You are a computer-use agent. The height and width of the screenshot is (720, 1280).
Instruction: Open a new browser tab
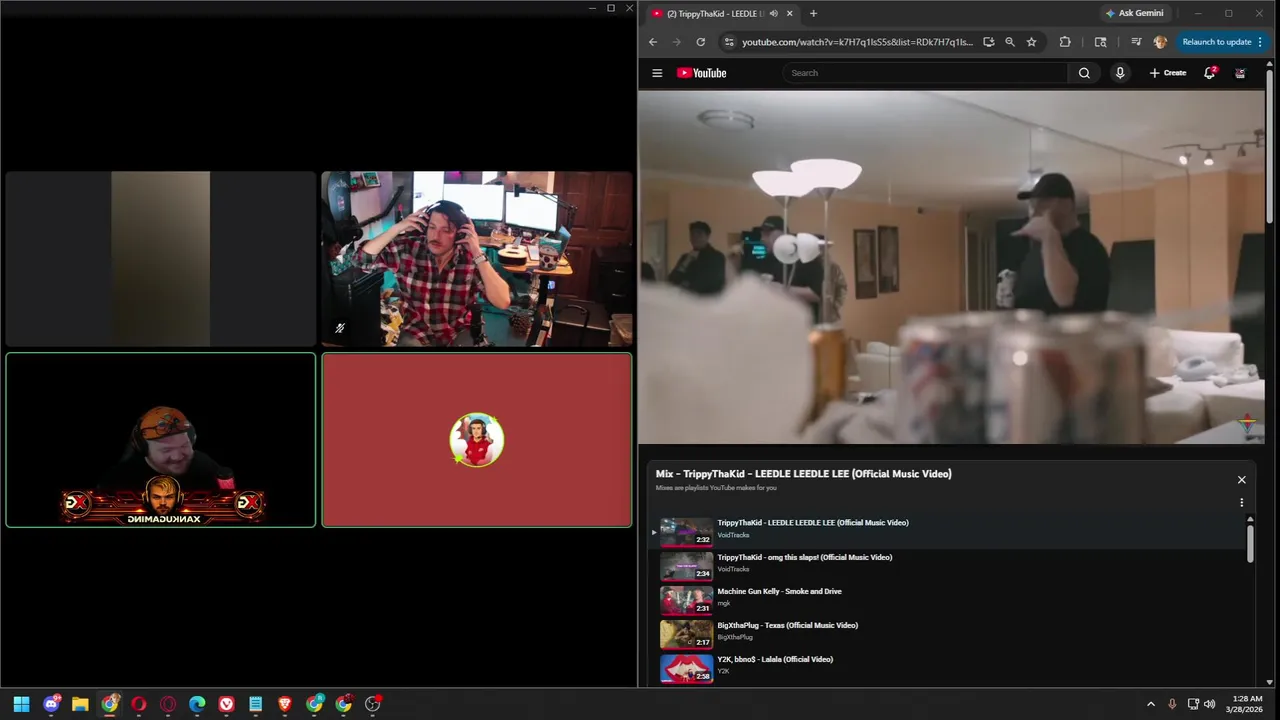click(813, 13)
